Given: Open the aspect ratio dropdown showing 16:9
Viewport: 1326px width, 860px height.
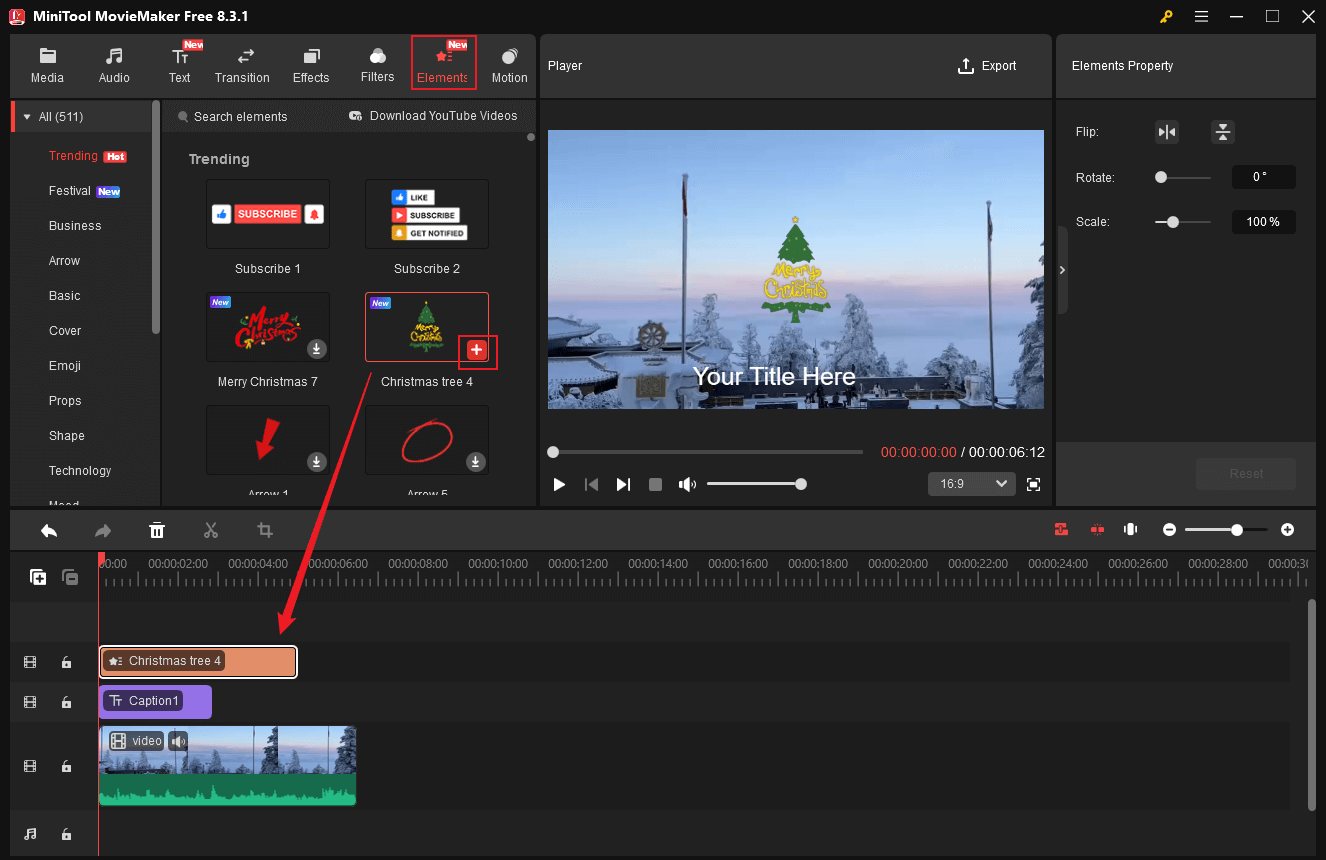Looking at the screenshot, I should (x=971, y=483).
